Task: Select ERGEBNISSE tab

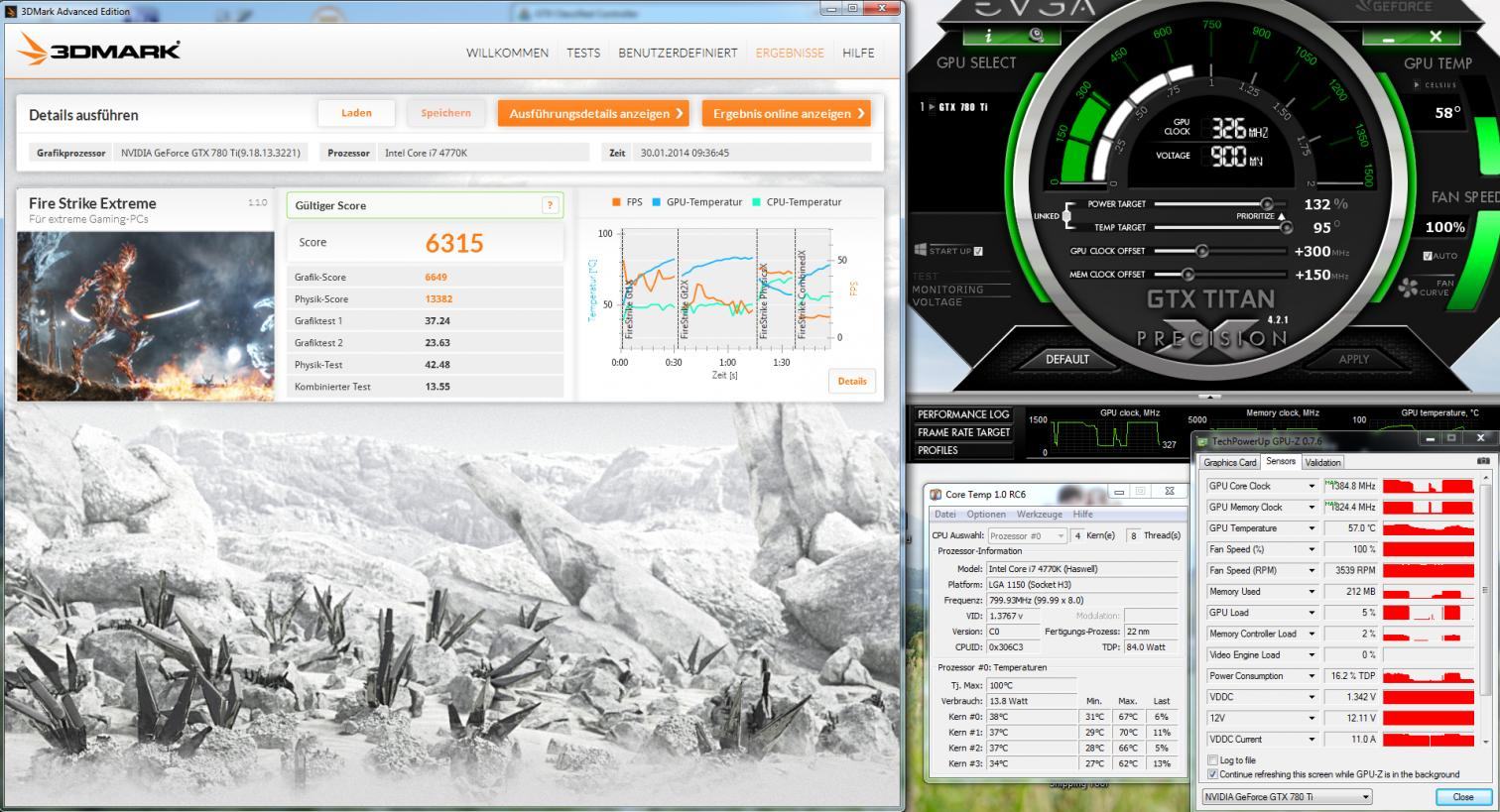Action: pos(790,53)
